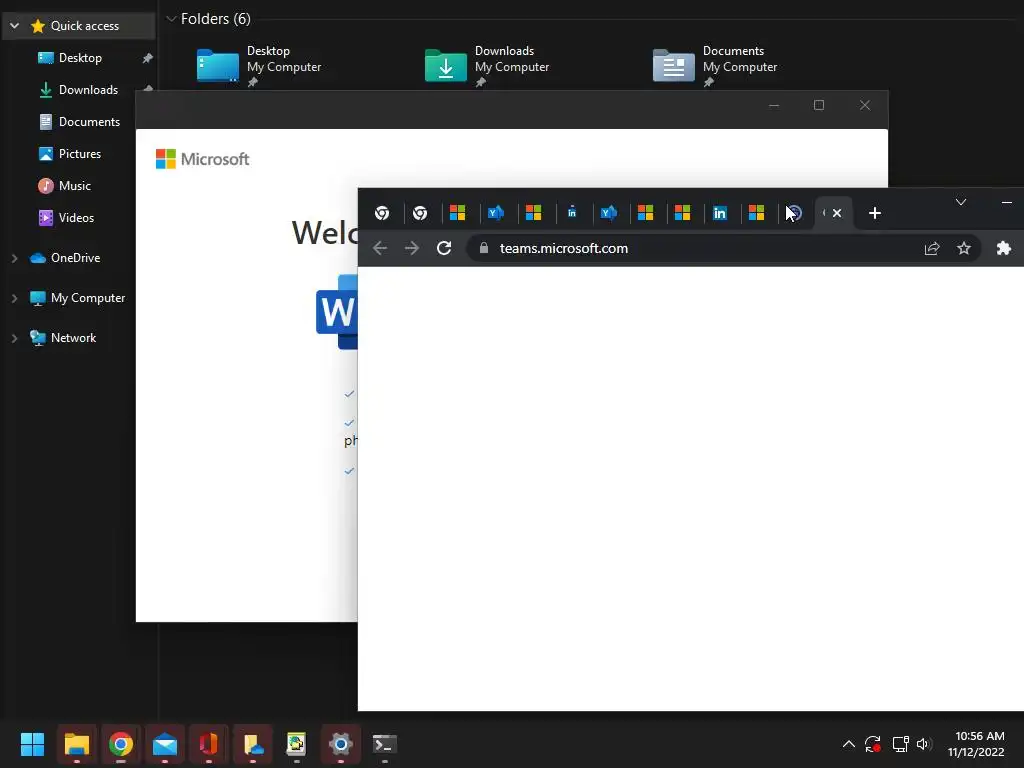This screenshot has height=768, width=1024.
Task: Open the Office app from the taskbar
Action: [x=208, y=744]
